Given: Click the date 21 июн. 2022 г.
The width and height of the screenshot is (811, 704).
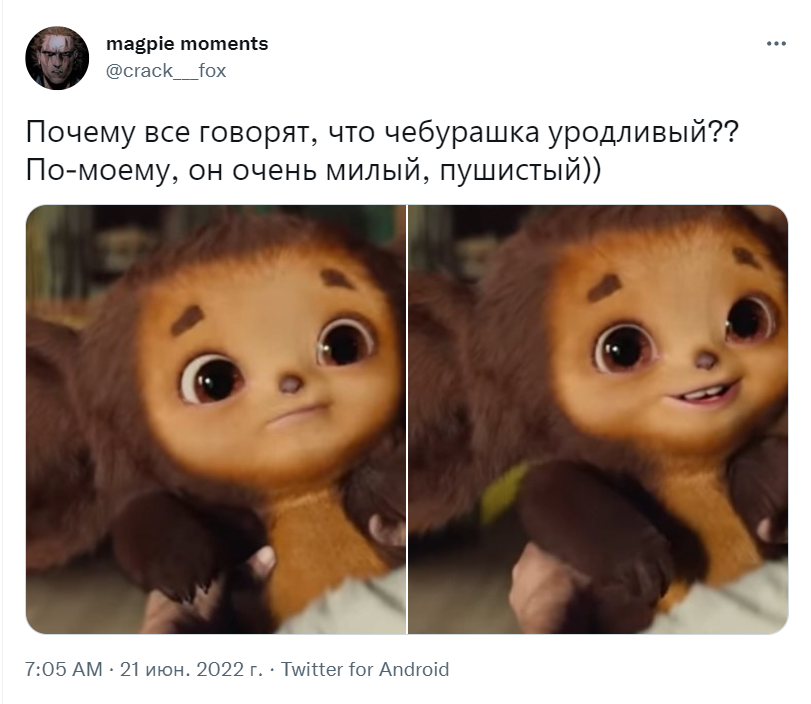Looking at the screenshot, I should (x=191, y=669).
